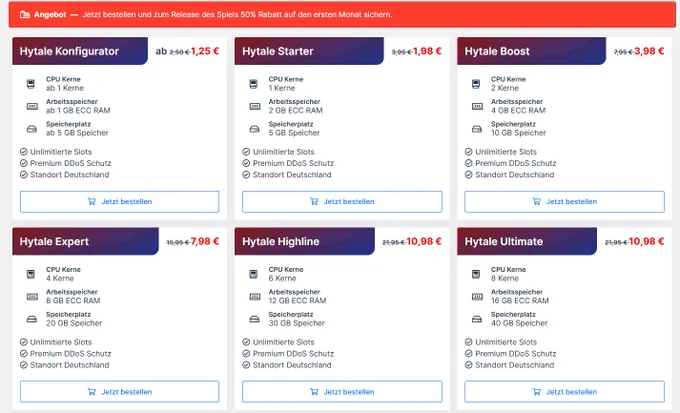Click the storage drive icon in Hytale Ultimate card
The width and height of the screenshot is (680, 413).
pyautogui.click(x=477, y=319)
